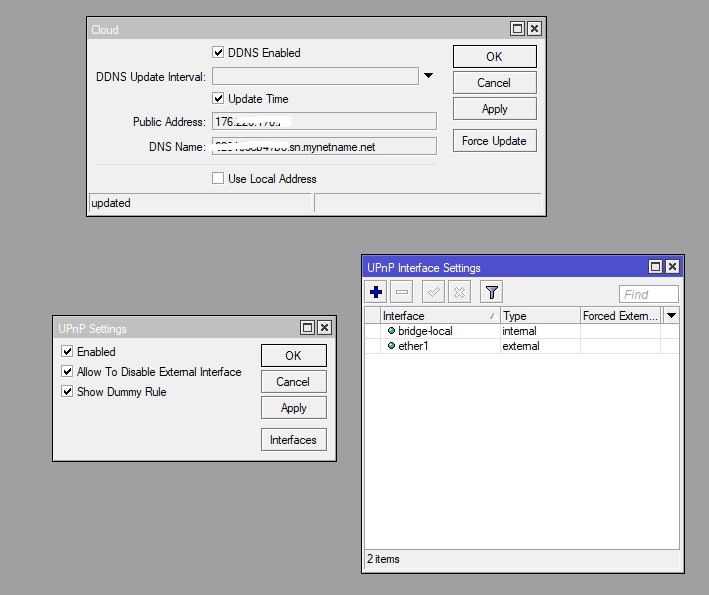
Task: Maximize the Cloud window
Action: (x=517, y=29)
